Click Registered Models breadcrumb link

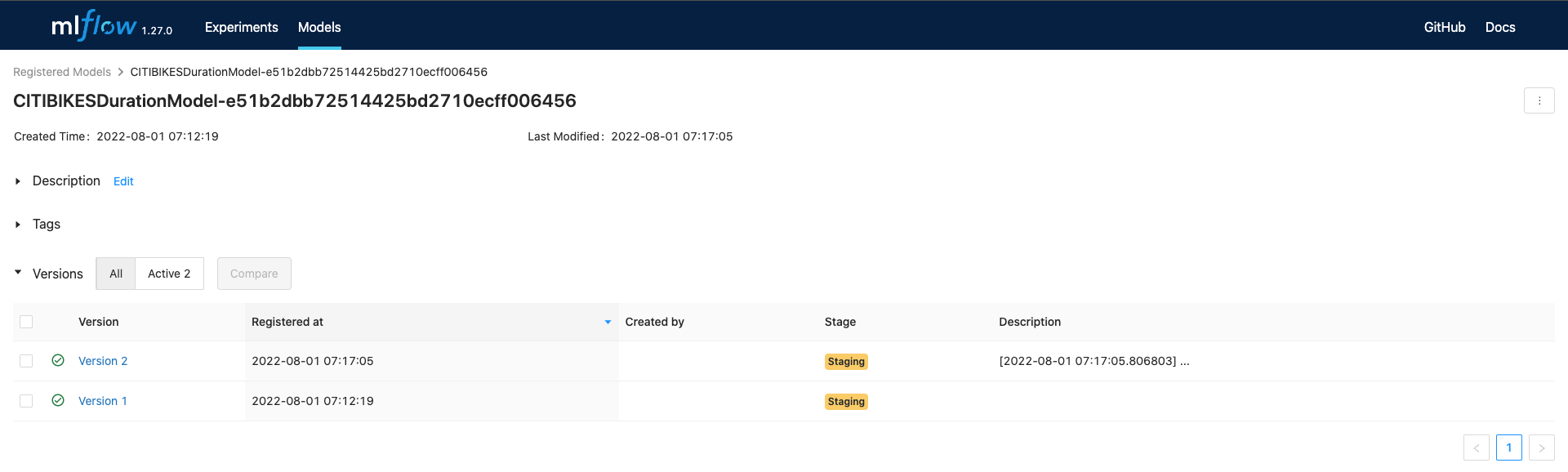[62, 72]
